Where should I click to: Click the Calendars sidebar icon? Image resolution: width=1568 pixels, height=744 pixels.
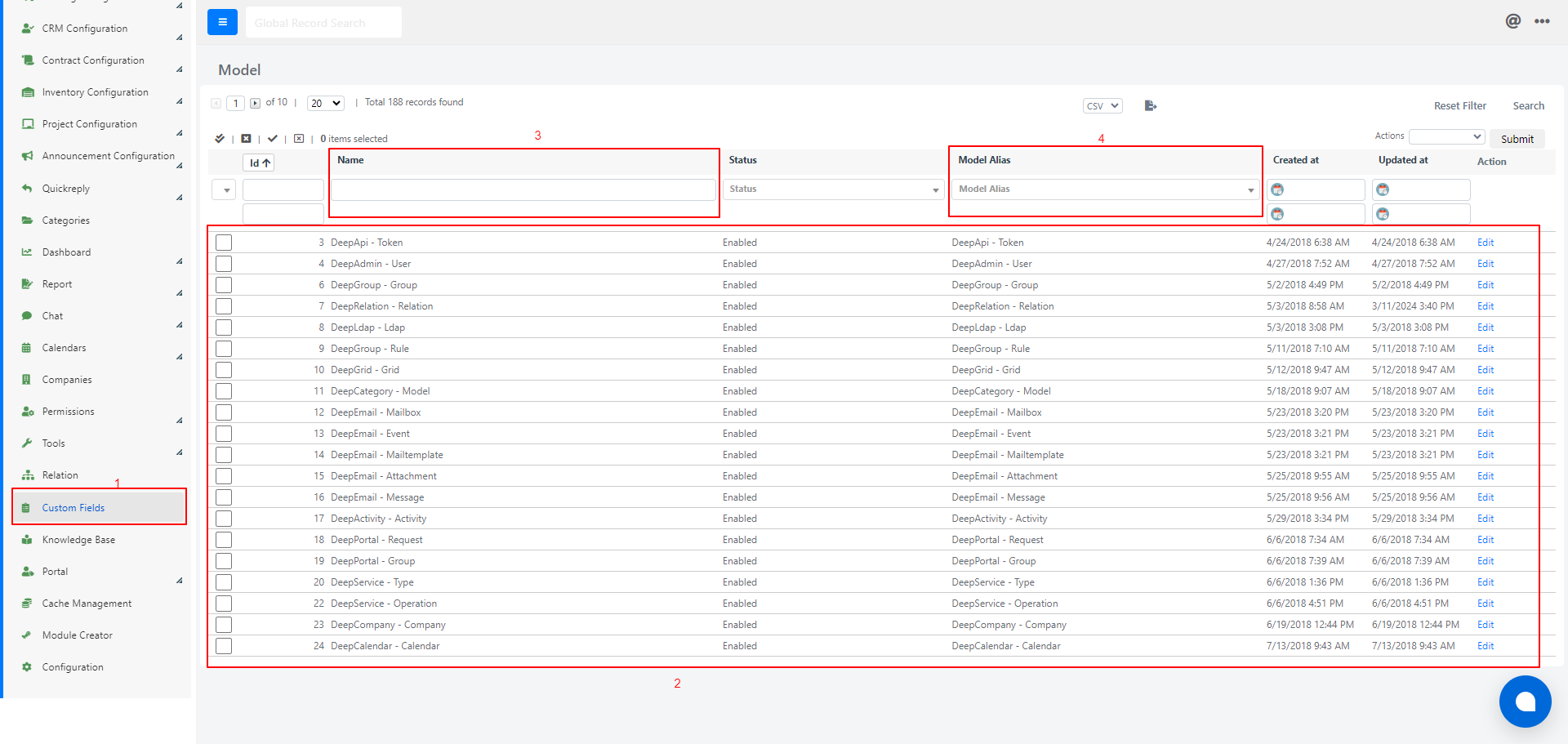pos(28,348)
